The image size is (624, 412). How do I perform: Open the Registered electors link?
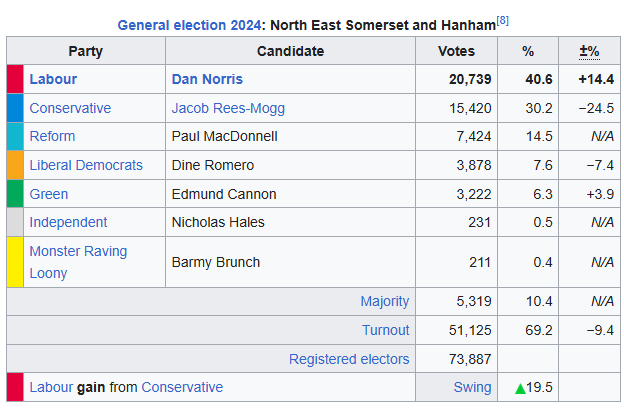[x=349, y=359]
